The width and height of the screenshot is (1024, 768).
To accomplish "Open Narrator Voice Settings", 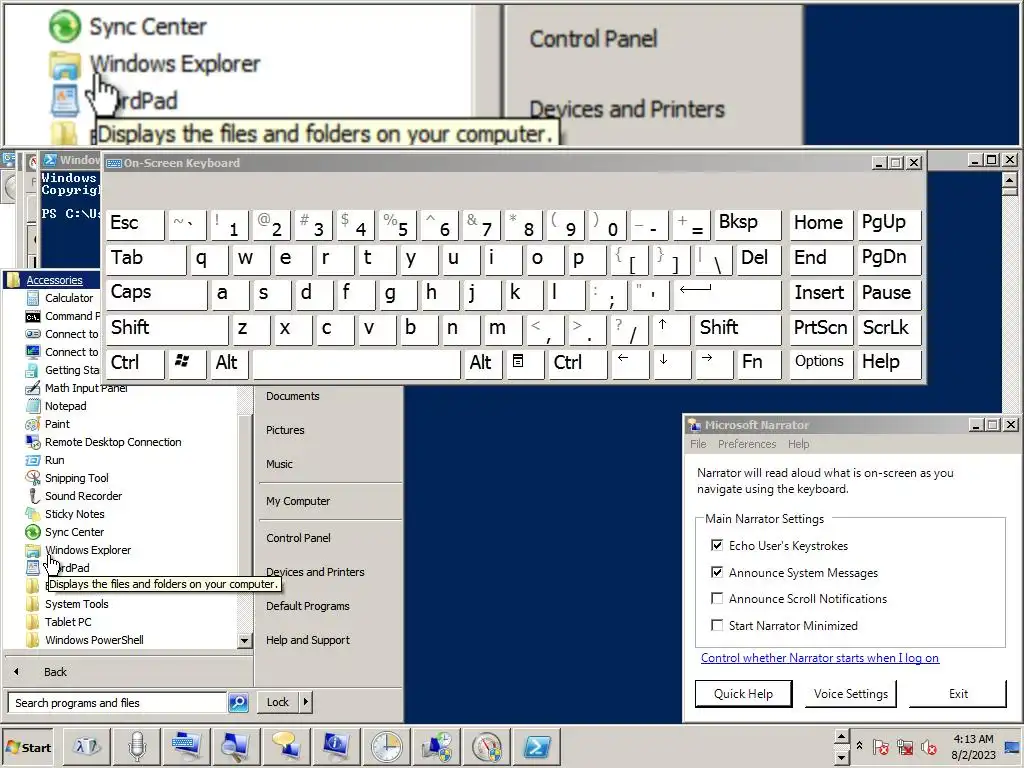I will click(850, 694).
